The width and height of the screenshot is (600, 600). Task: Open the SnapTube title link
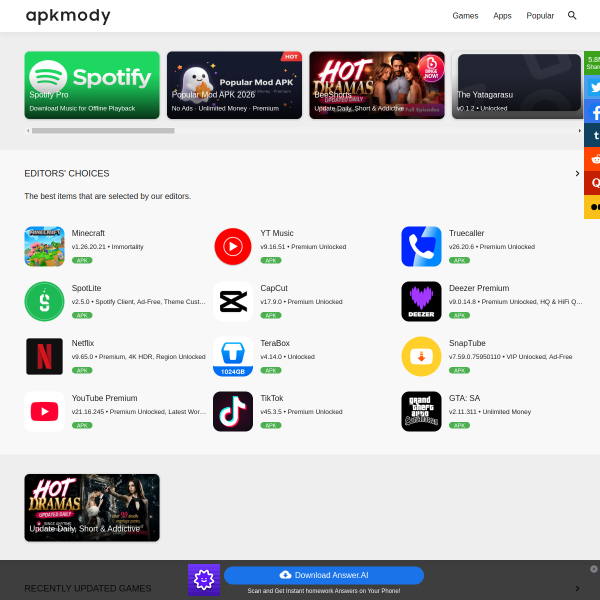[x=467, y=343]
